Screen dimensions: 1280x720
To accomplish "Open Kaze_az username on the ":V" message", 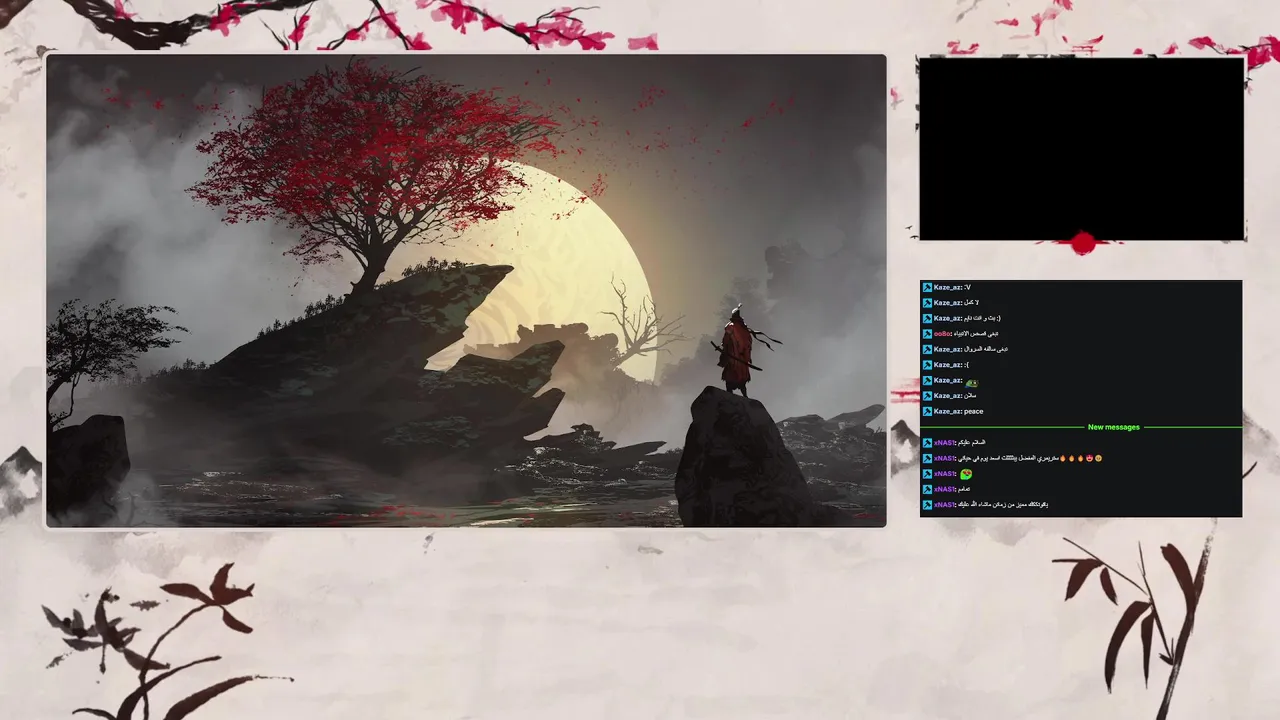I will coord(947,287).
